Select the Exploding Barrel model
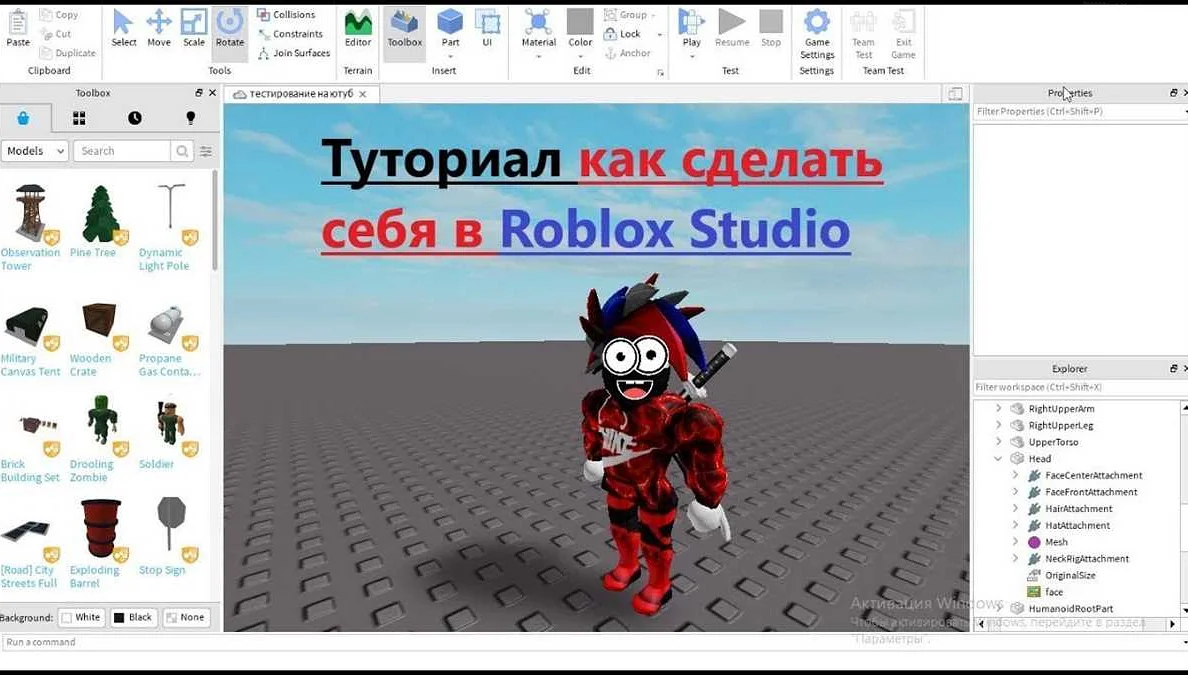The height and width of the screenshot is (675, 1188). pos(98,543)
